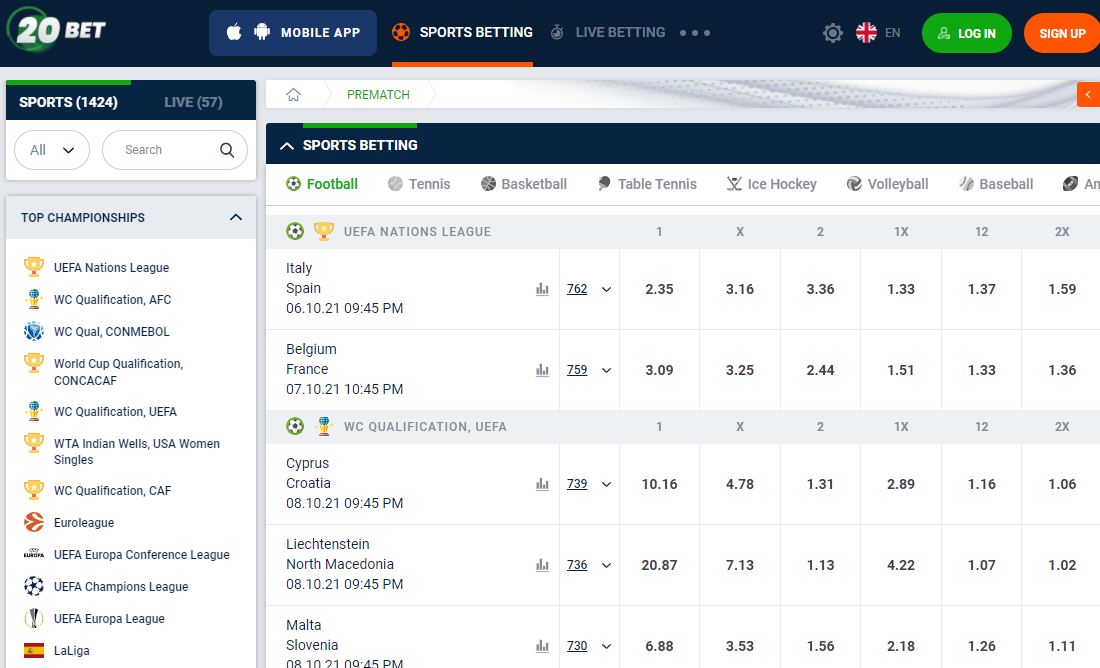Open statistics icon for Italy vs Spain
Image resolution: width=1100 pixels, height=668 pixels.
[x=542, y=289]
